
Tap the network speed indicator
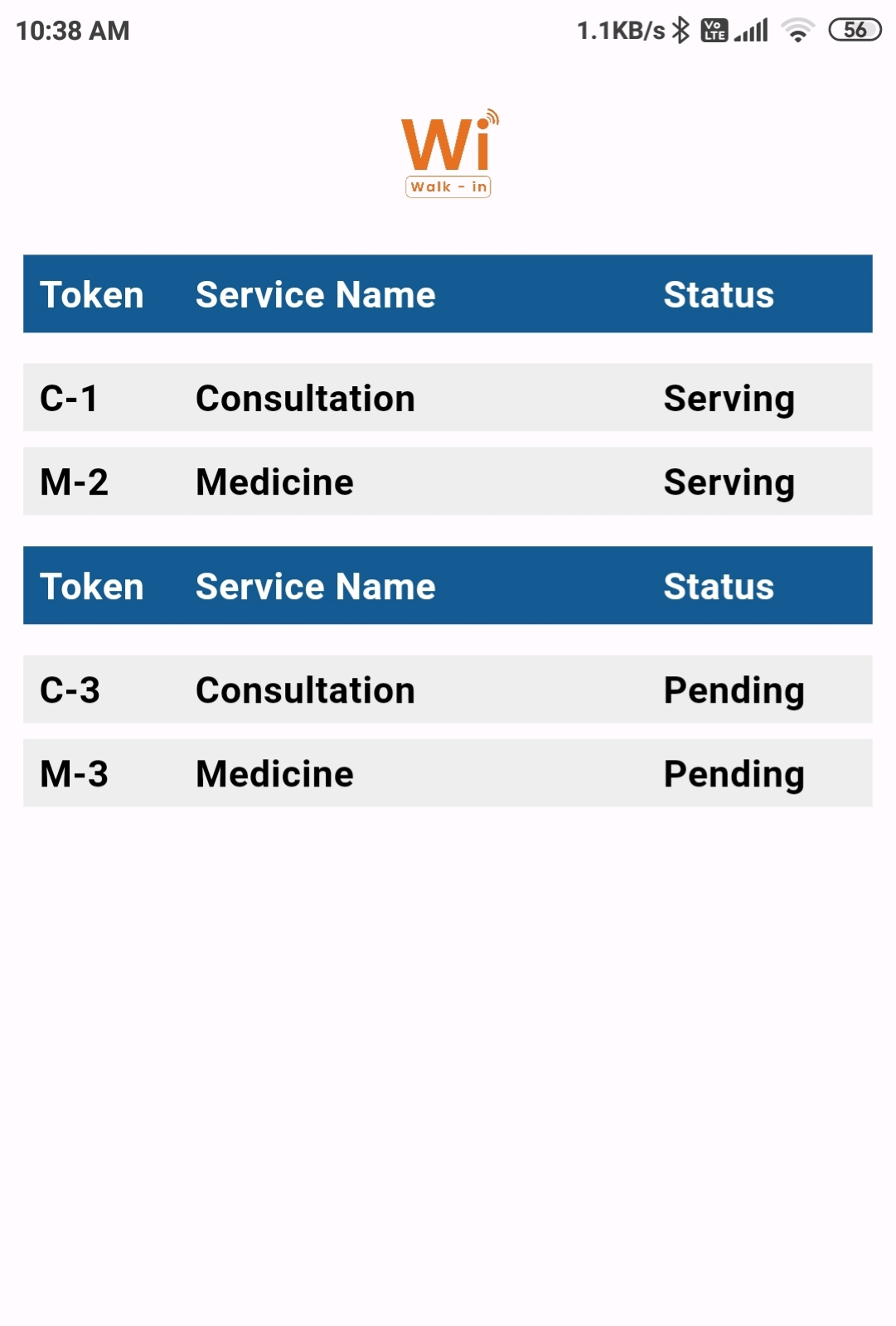pyautogui.click(x=621, y=31)
